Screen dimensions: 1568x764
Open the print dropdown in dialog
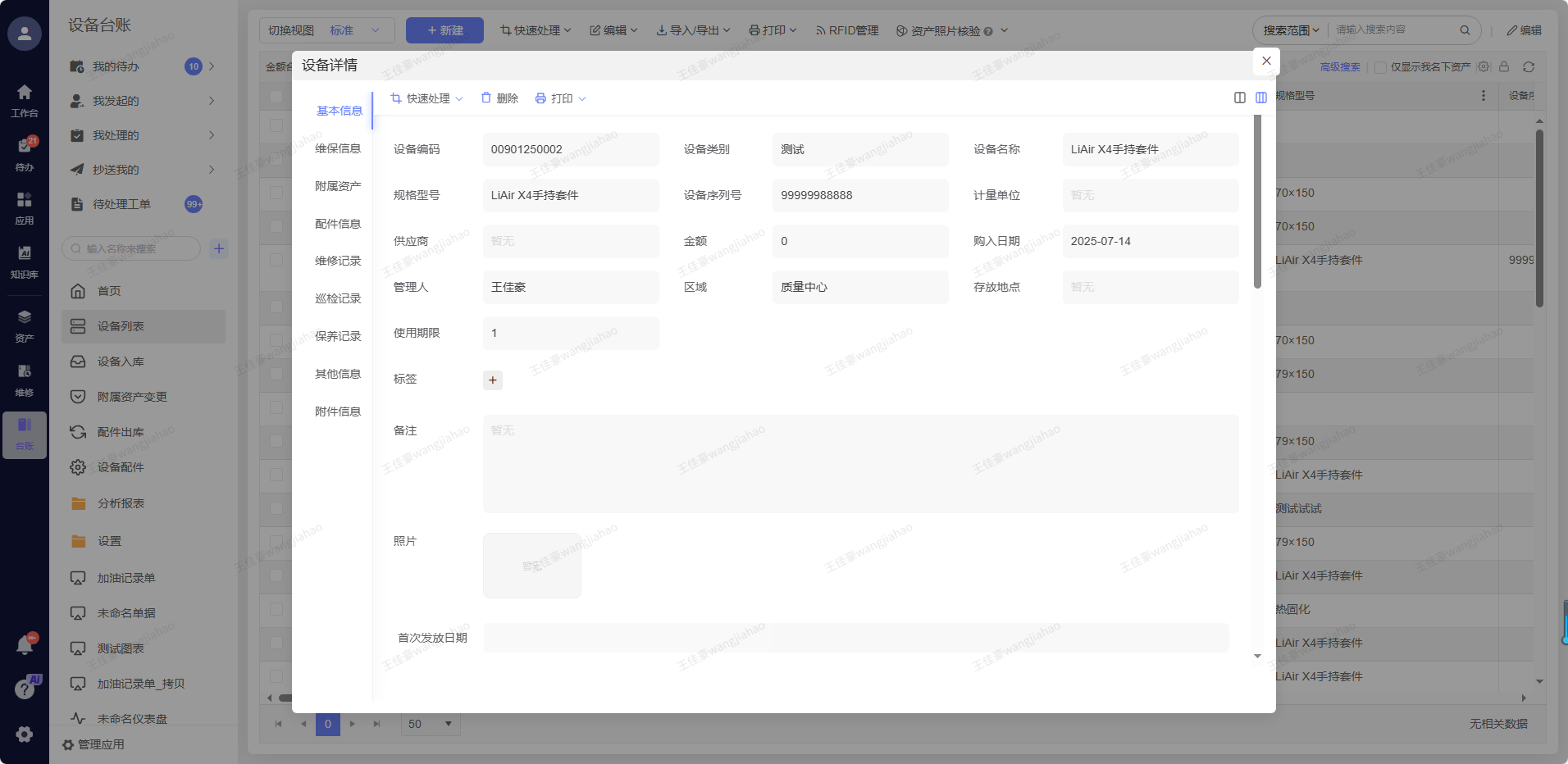point(561,98)
